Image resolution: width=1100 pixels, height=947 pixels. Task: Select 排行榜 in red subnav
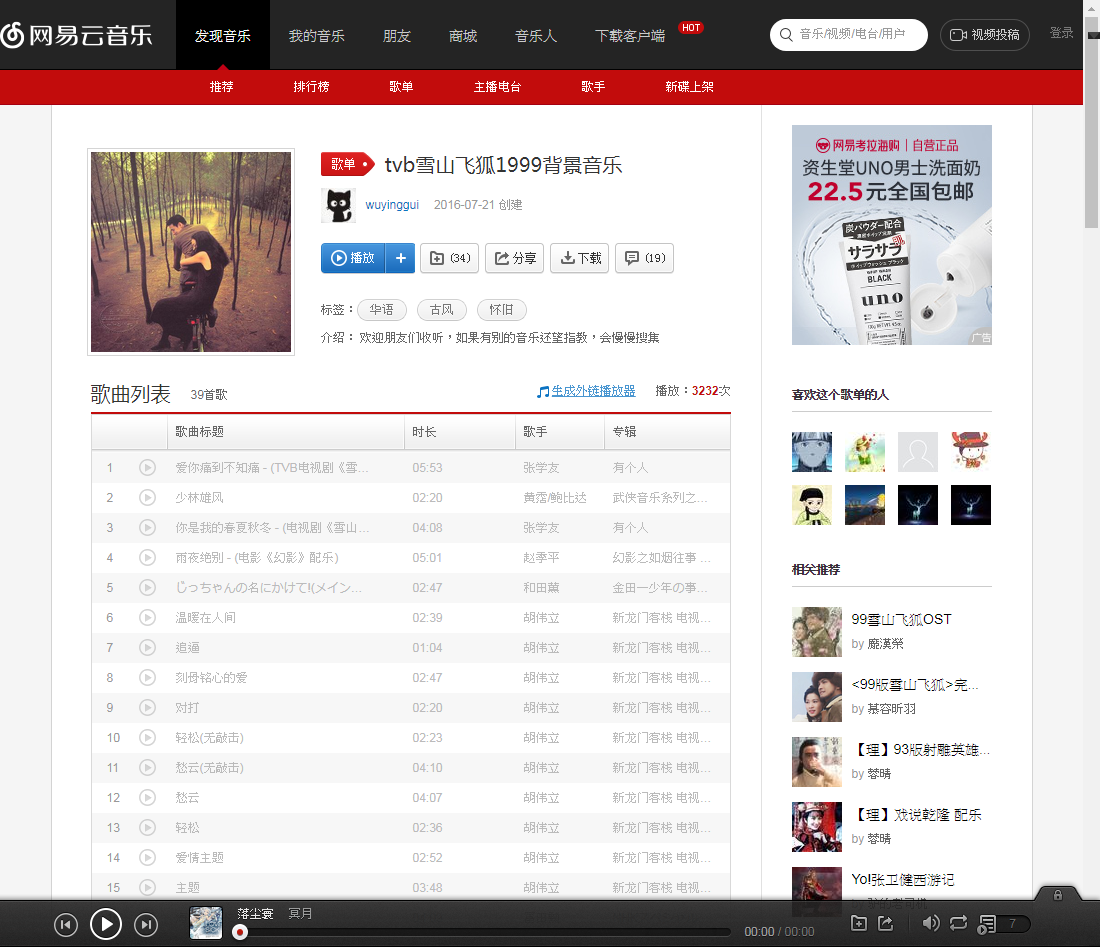click(311, 87)
